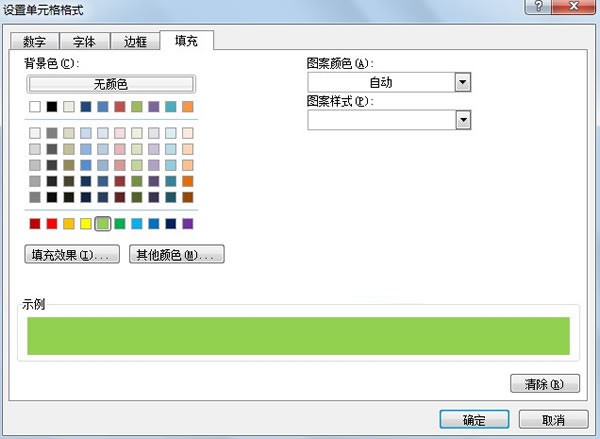The width and height of the screenshot is (600, 439).
Task: Choose the white theme color swatch
Action: pos(35,106)
